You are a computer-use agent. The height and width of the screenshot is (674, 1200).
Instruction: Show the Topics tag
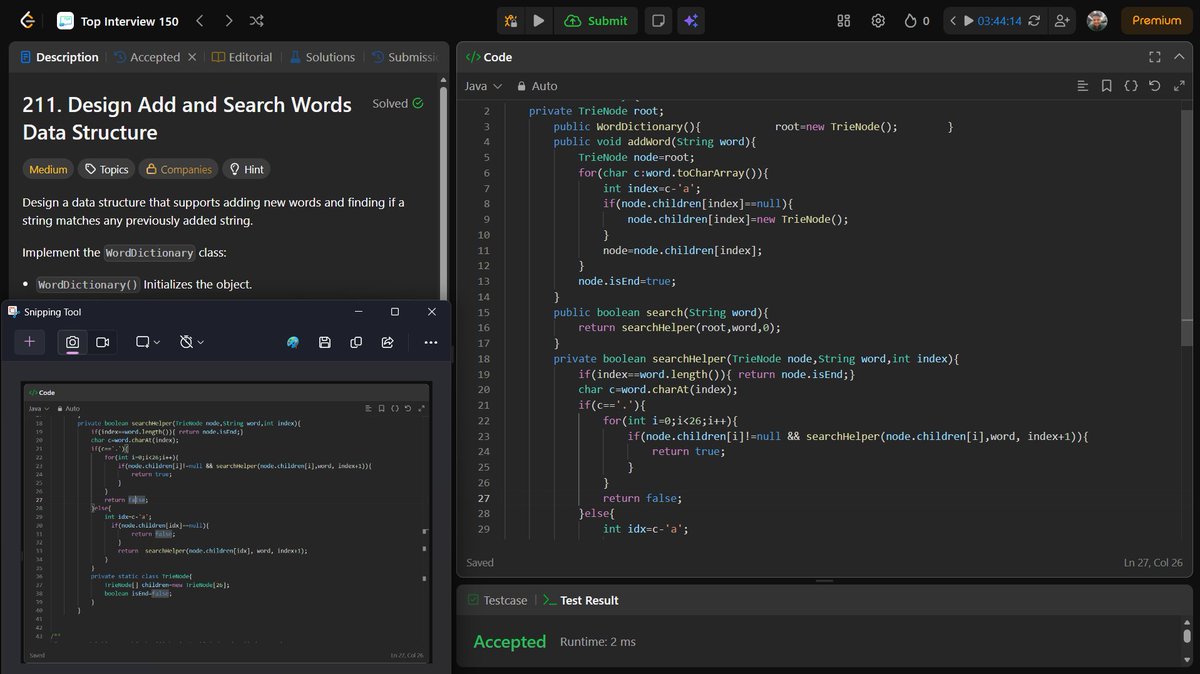pos(106,169)
